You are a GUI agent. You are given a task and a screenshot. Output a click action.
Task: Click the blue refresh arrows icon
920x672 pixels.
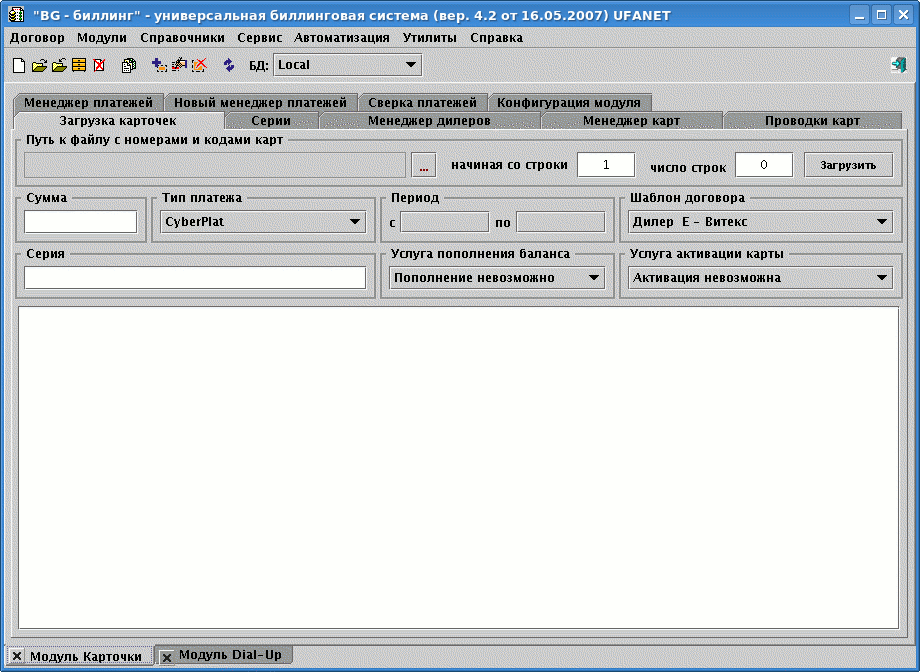[x=228, y=65]
